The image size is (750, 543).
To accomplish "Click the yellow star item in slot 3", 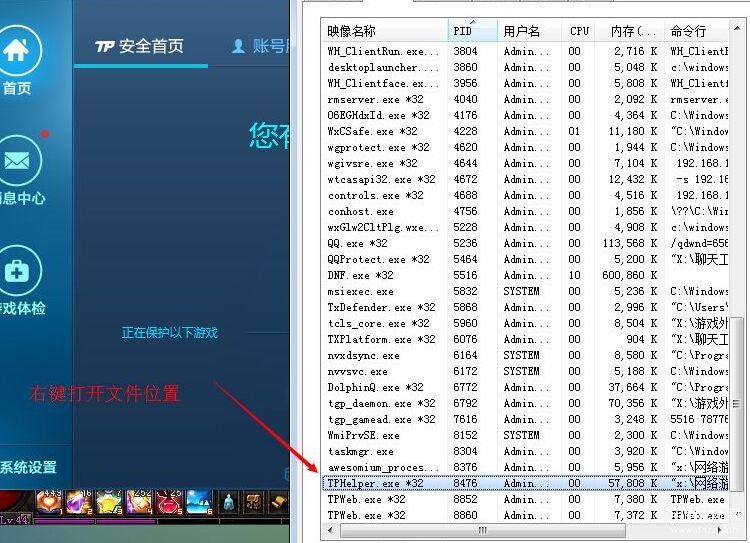I will pyautogui.click(x=108, y=503).
